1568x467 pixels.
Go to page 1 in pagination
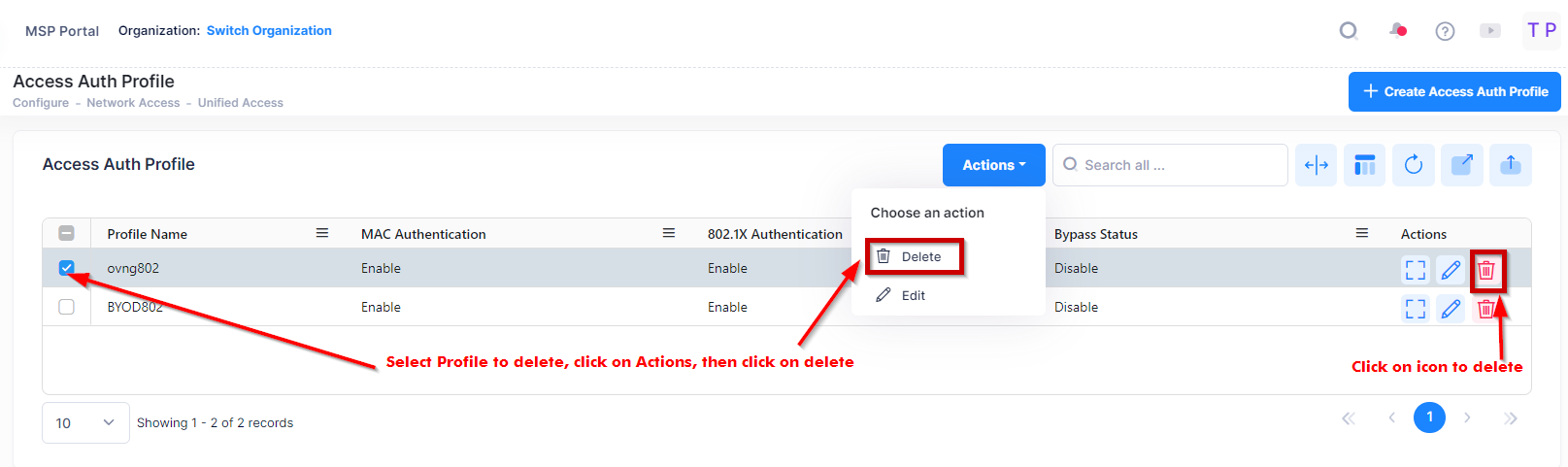click(1429, 417)
